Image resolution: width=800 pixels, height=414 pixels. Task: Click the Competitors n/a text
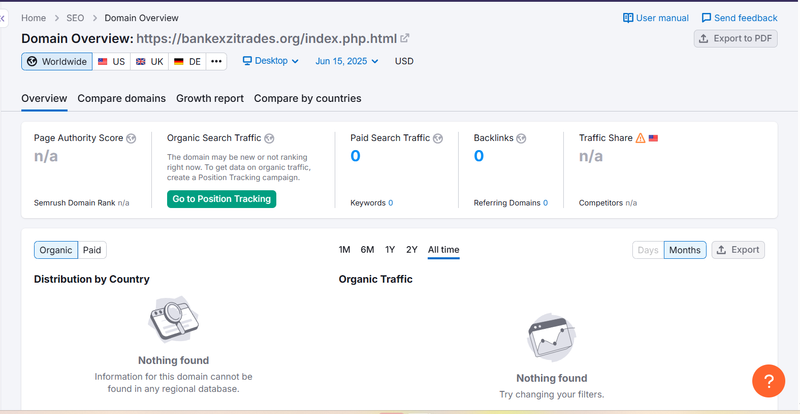click(x=608, y=203)
